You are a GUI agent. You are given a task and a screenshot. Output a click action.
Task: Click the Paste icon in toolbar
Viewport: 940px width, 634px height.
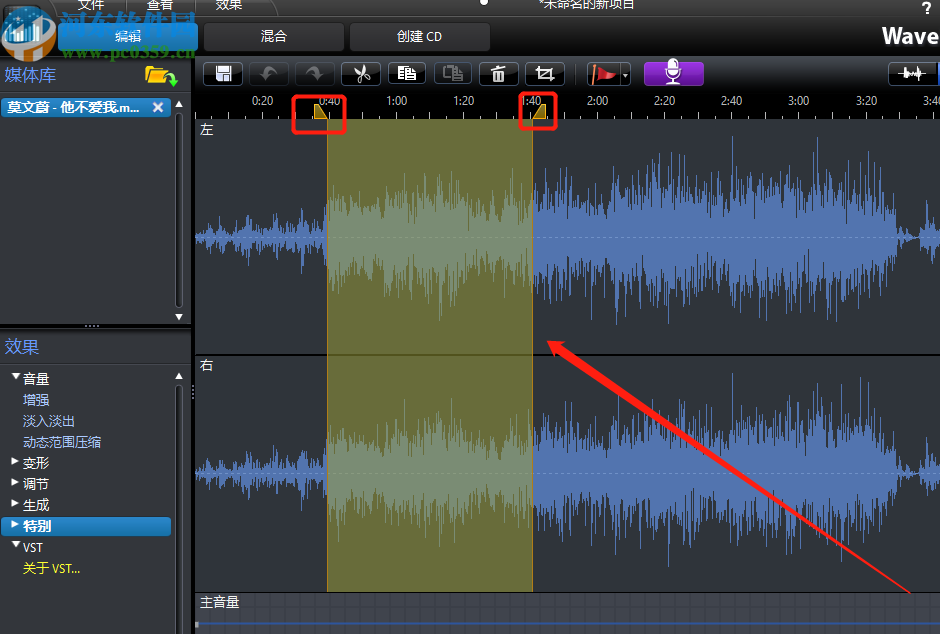(453, 74)
